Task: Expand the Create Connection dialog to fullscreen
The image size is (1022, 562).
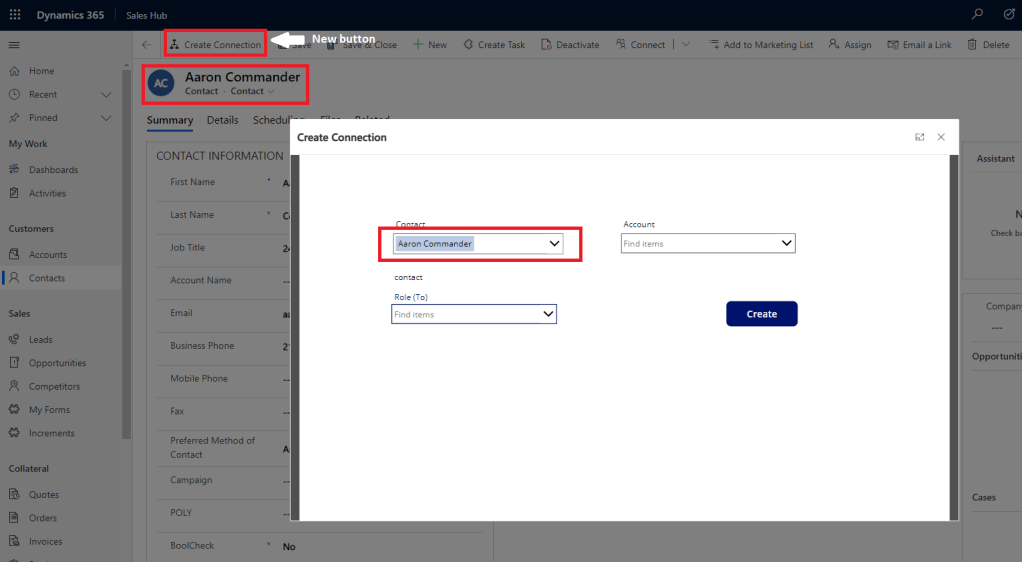Action: (x=919, y=137)
